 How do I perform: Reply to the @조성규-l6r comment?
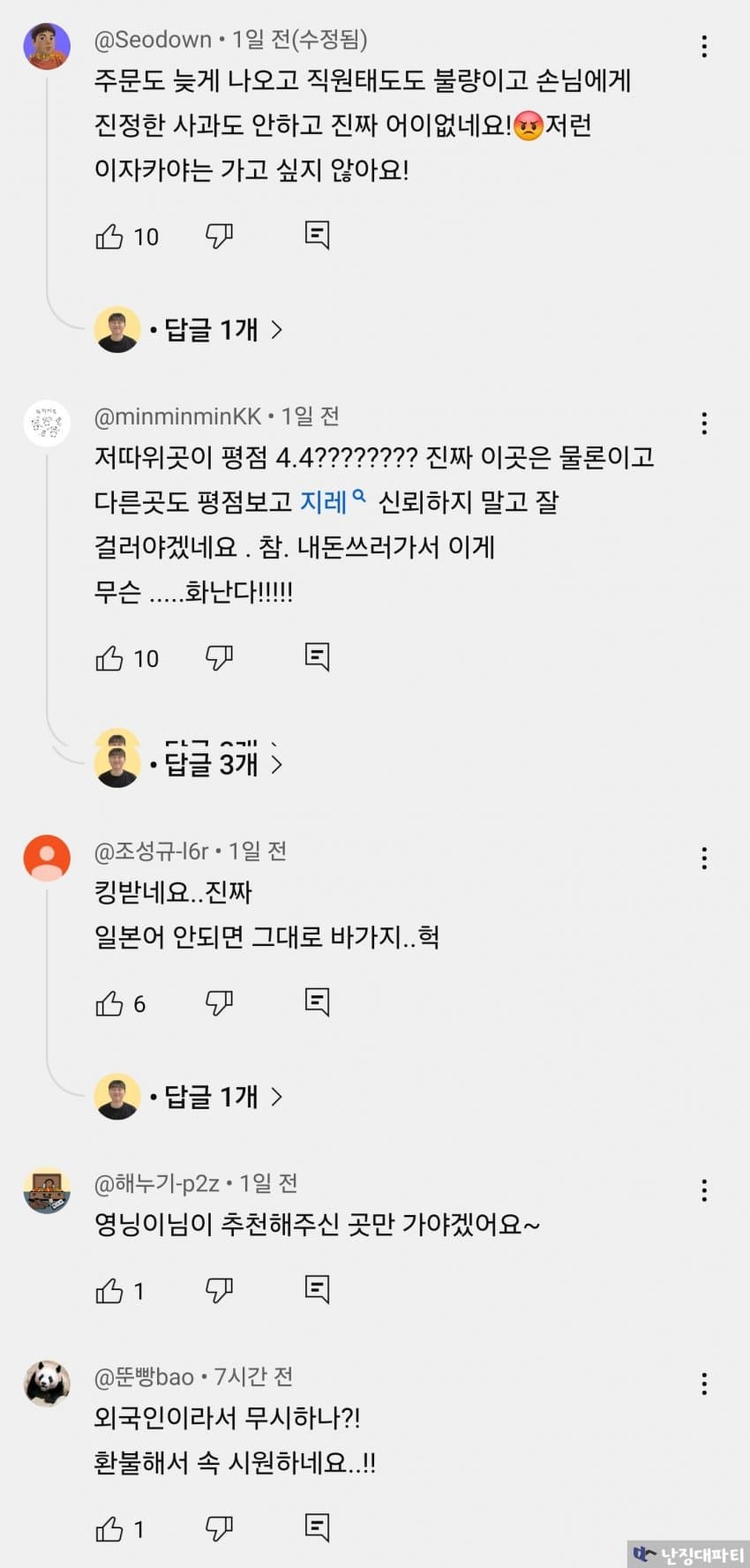point(317,1002)
